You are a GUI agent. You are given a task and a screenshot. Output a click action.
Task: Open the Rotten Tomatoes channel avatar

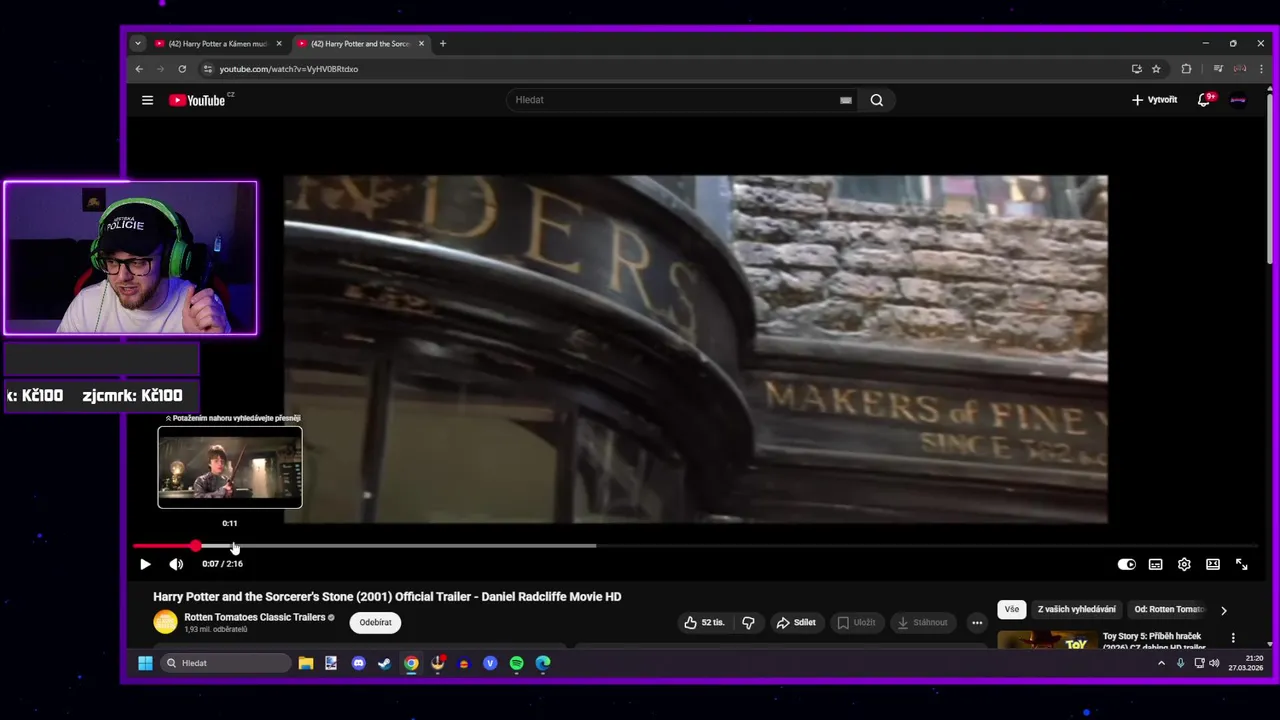point(165,622)
